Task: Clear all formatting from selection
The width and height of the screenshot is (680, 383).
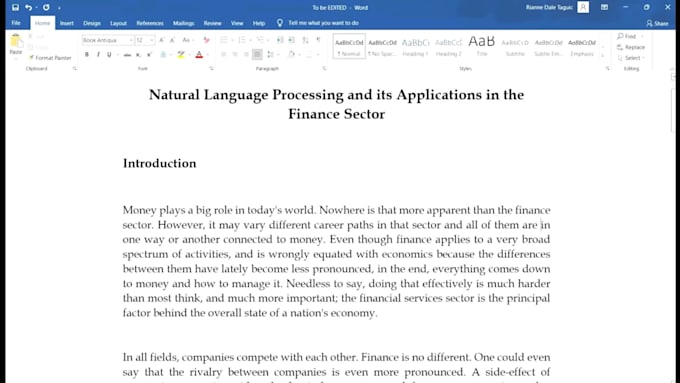Action: point(206,40)
